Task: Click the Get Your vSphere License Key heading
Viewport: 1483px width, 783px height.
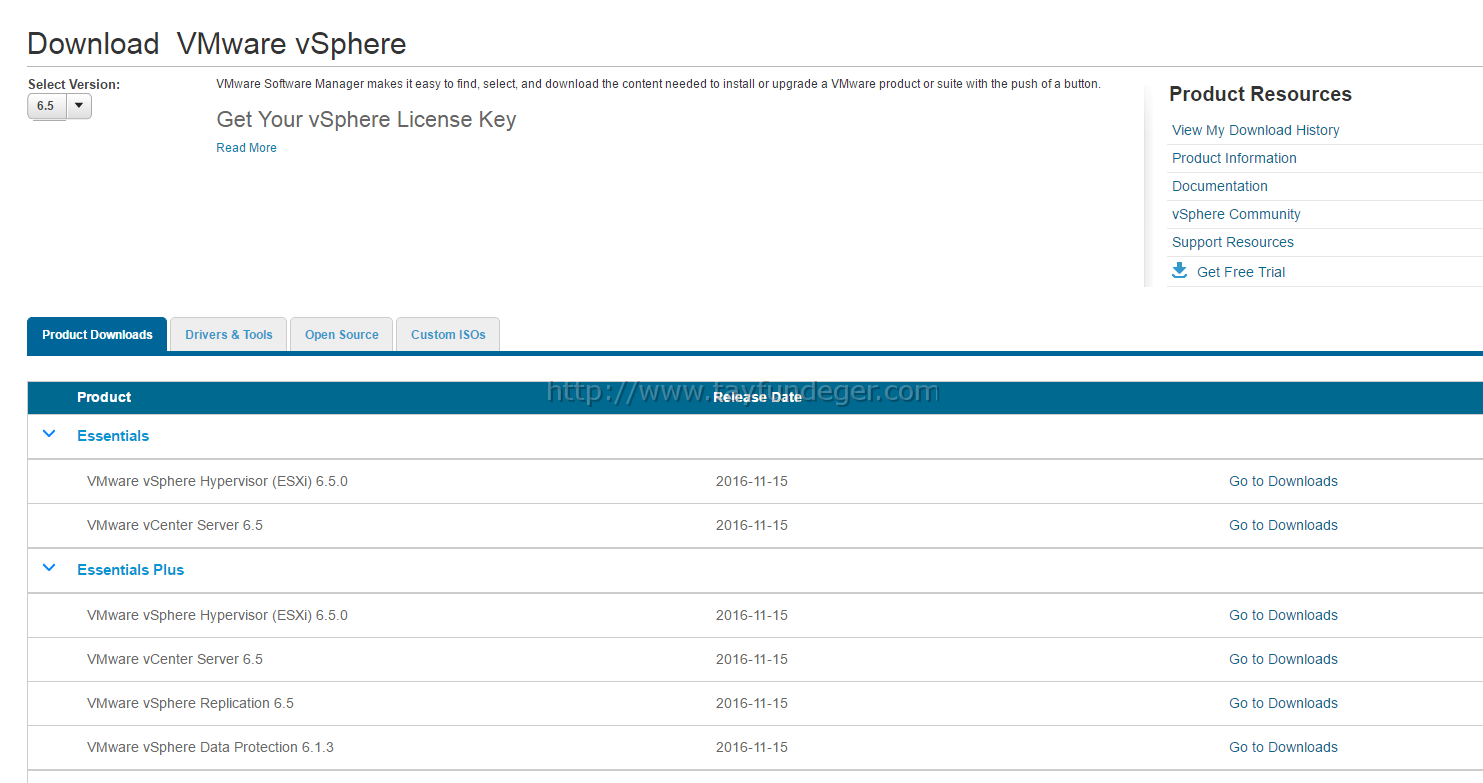Action: tap(366, 120)
